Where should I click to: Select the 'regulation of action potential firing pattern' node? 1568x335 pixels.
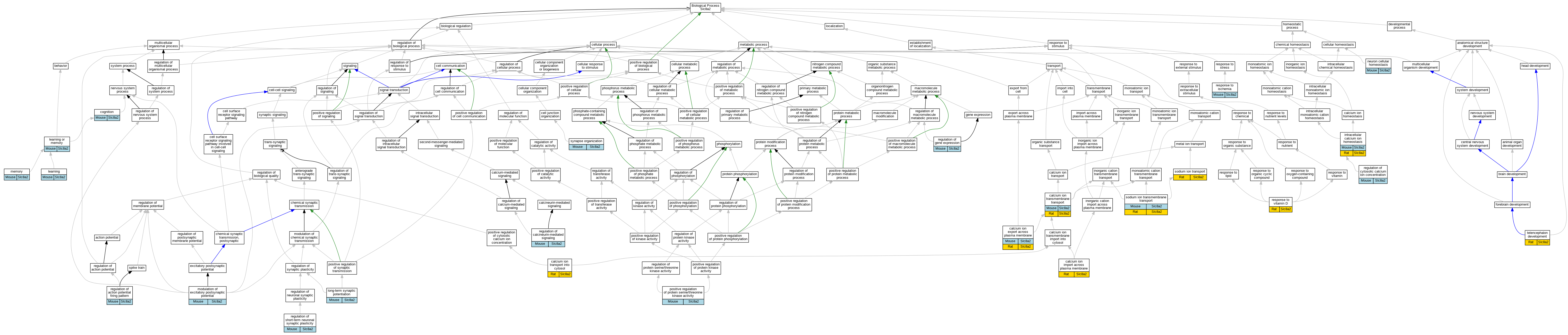[119, 295]
